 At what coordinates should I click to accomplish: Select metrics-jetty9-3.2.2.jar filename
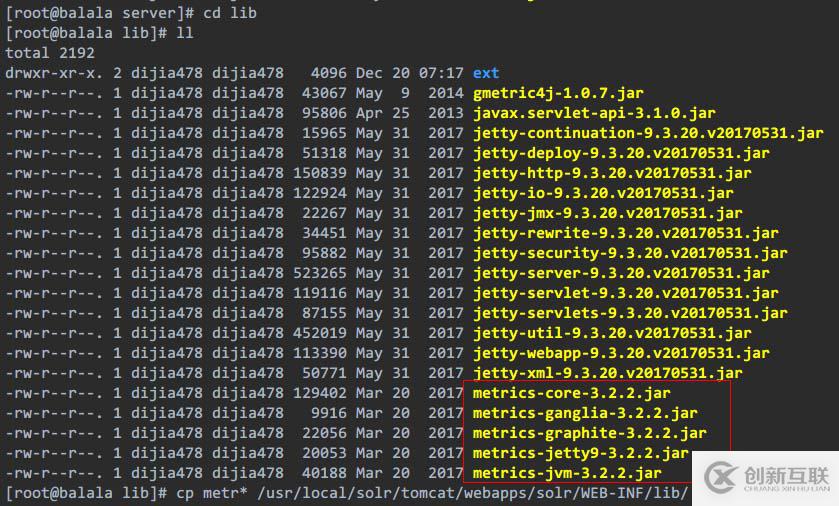(x=581, y=453)
